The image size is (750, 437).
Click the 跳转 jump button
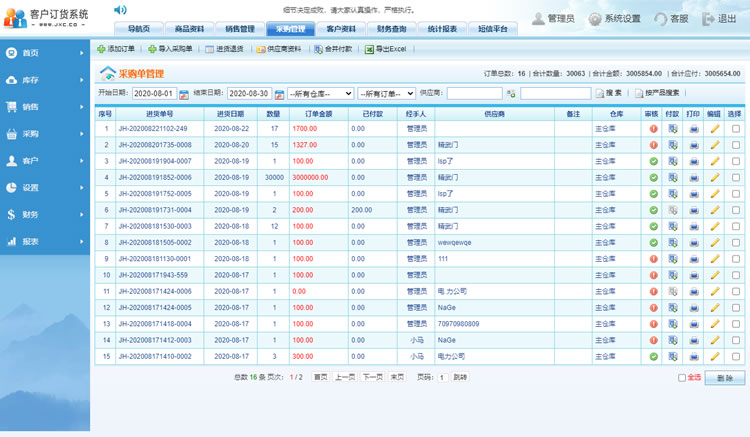coord(460,377)
